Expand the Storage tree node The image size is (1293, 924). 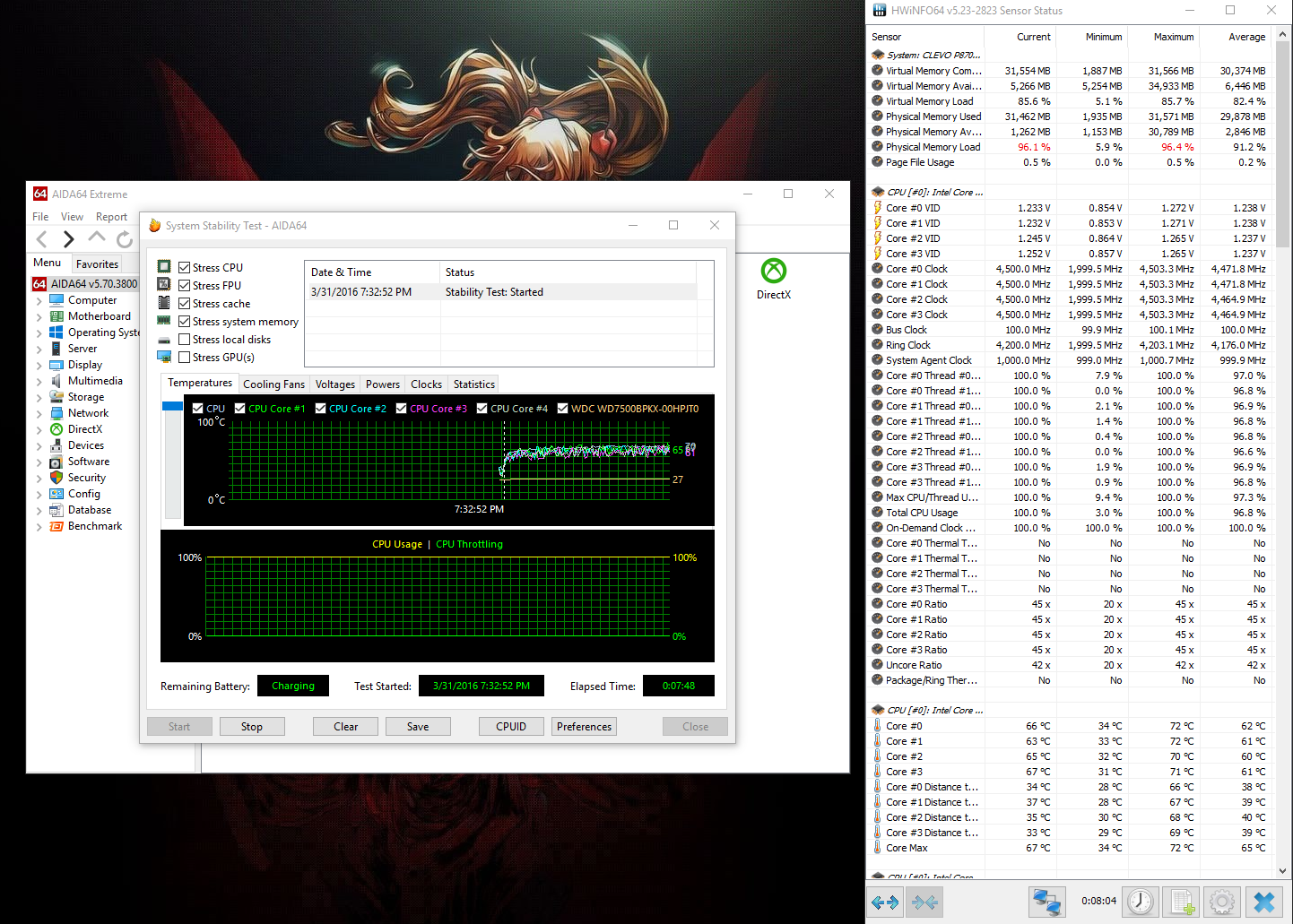pyautogui.click(x=39, y=398)
